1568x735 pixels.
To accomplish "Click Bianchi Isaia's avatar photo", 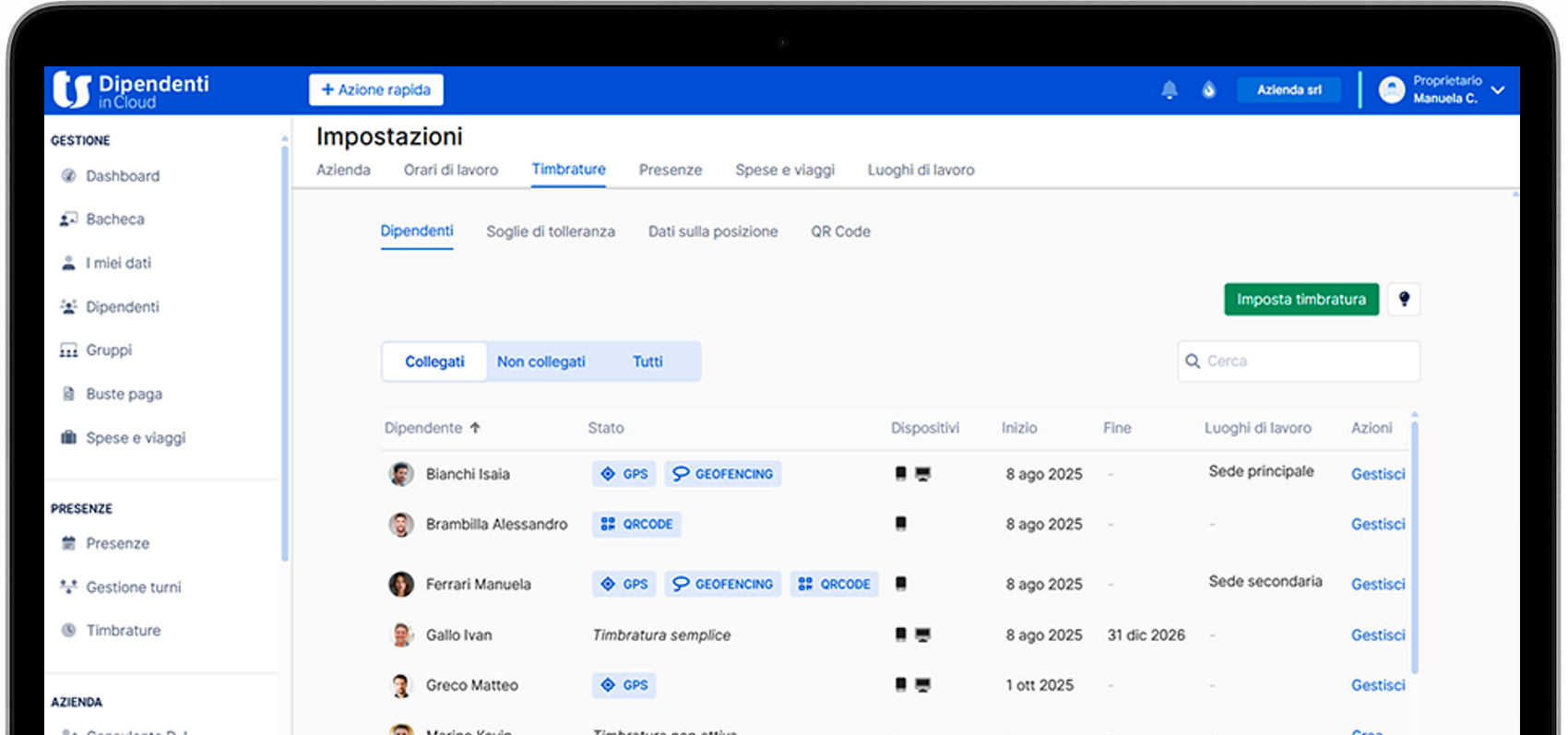I will [401, 474].
